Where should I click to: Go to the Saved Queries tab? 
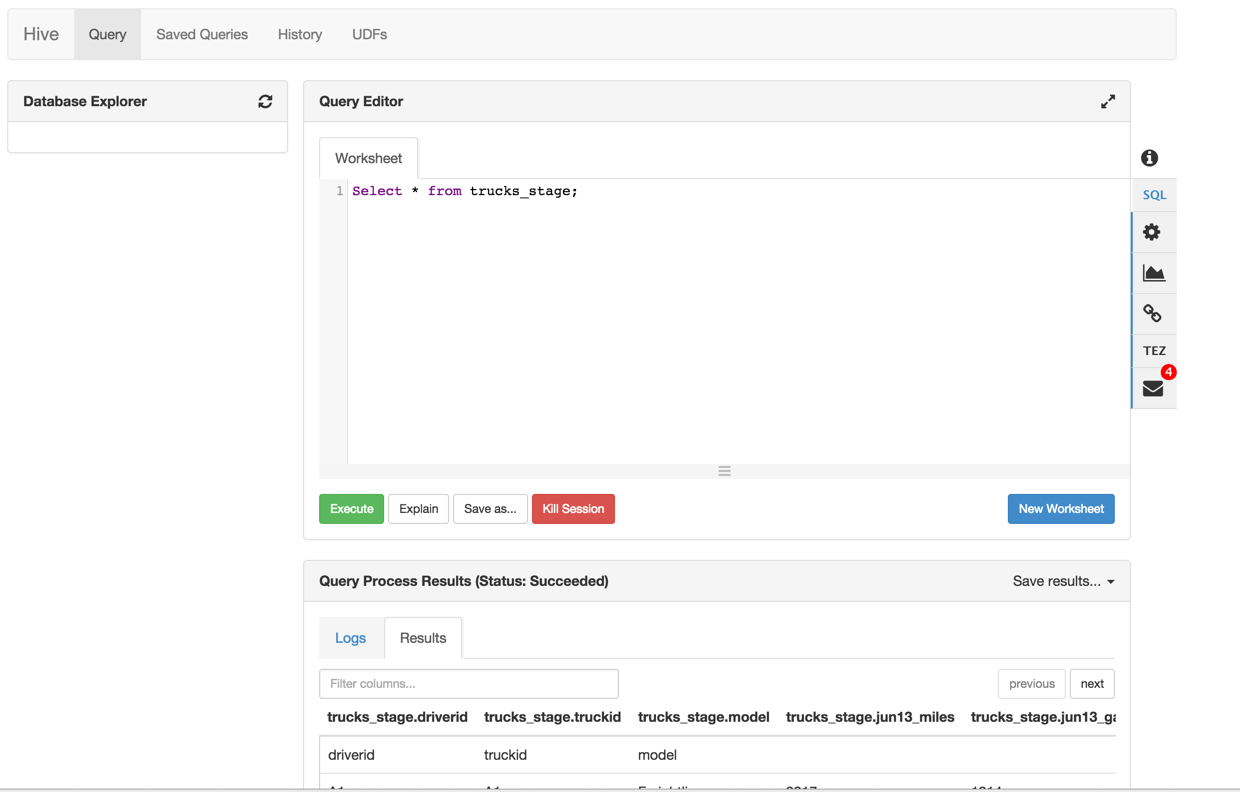(x=201, y=33)
